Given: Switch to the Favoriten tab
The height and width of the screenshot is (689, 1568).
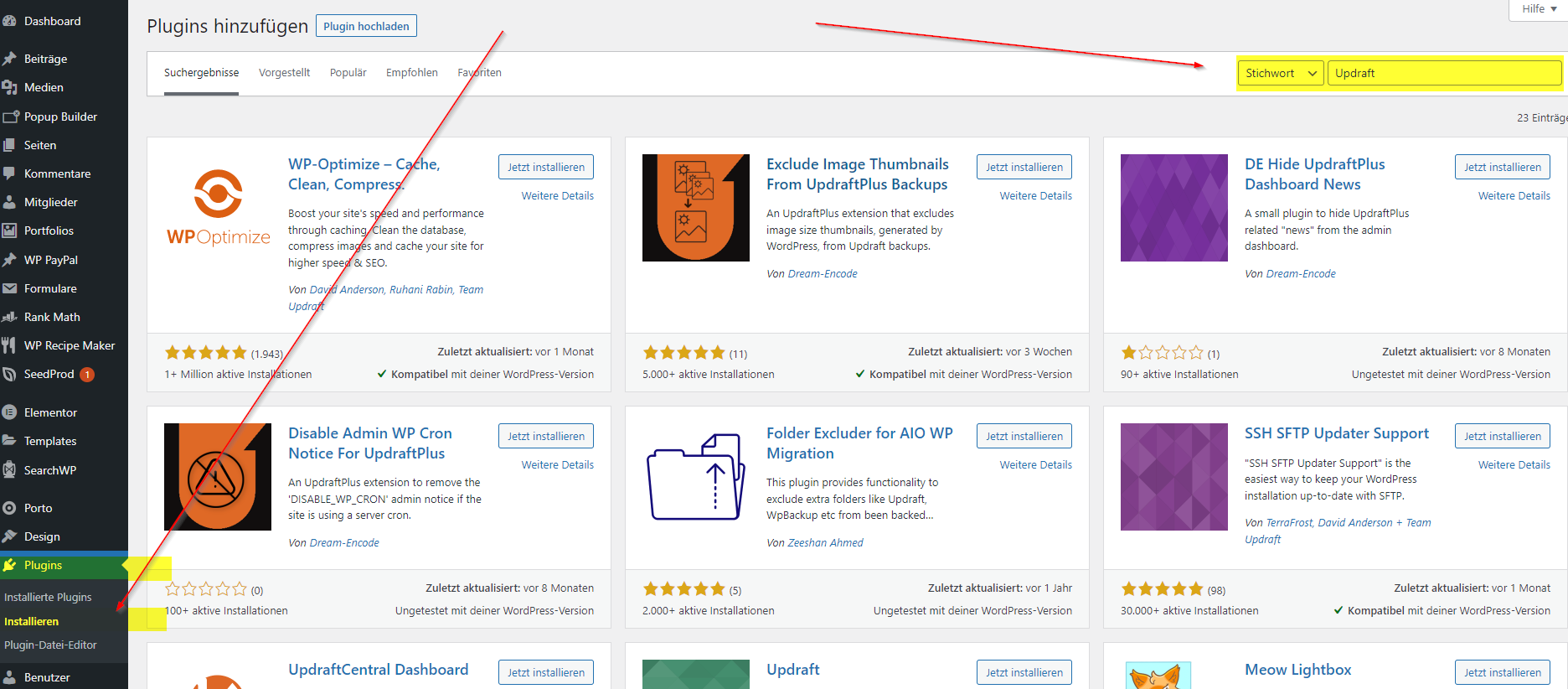Looking at the screenshot, I should (479, 73).
